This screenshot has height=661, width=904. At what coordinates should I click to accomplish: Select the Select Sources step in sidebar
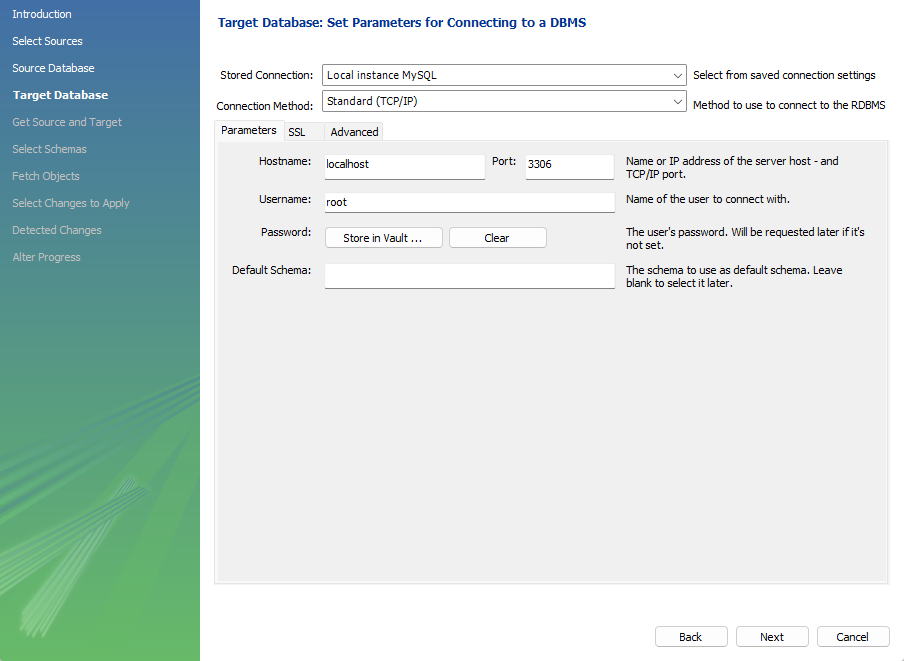(47, 41)
